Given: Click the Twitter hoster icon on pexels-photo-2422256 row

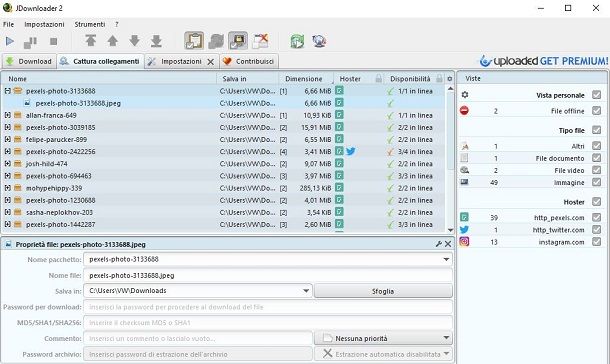Looking at the screenshot, I should [351, 151].
